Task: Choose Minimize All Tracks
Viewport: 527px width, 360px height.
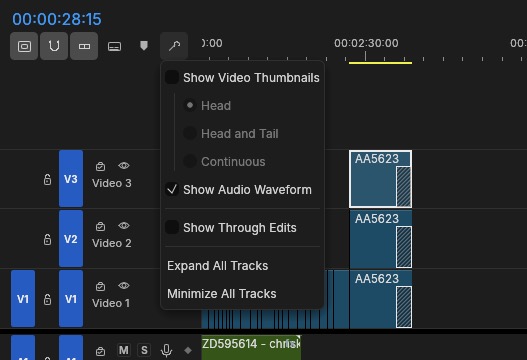Action: point(221,293)
